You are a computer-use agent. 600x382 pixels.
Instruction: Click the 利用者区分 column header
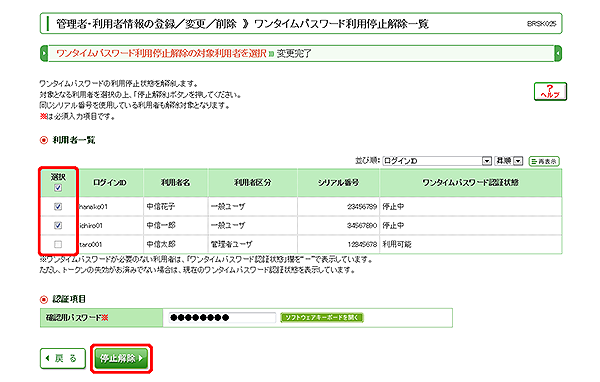tap(253, 183)
